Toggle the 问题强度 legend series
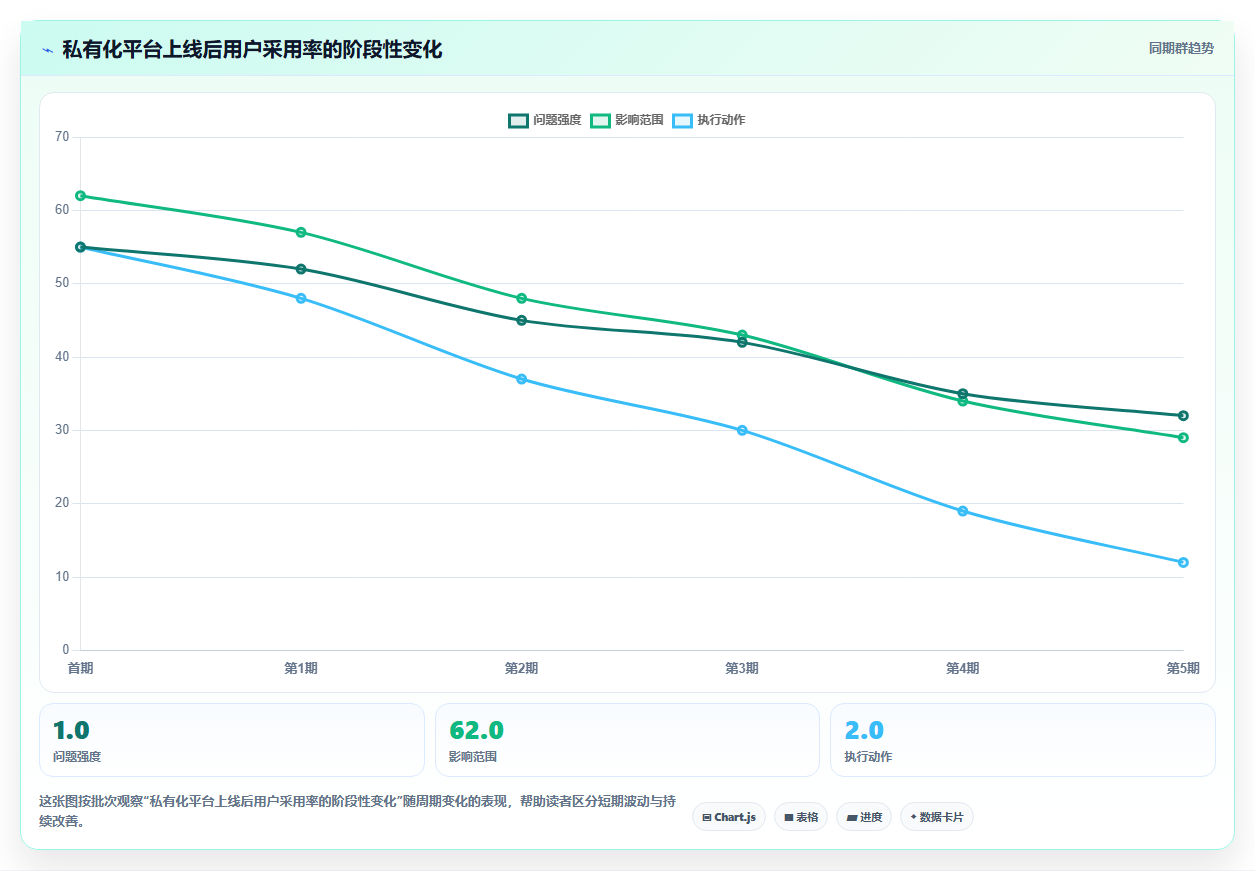Image resolution: width=1255 pixels, height=871 pixels. 545,120
